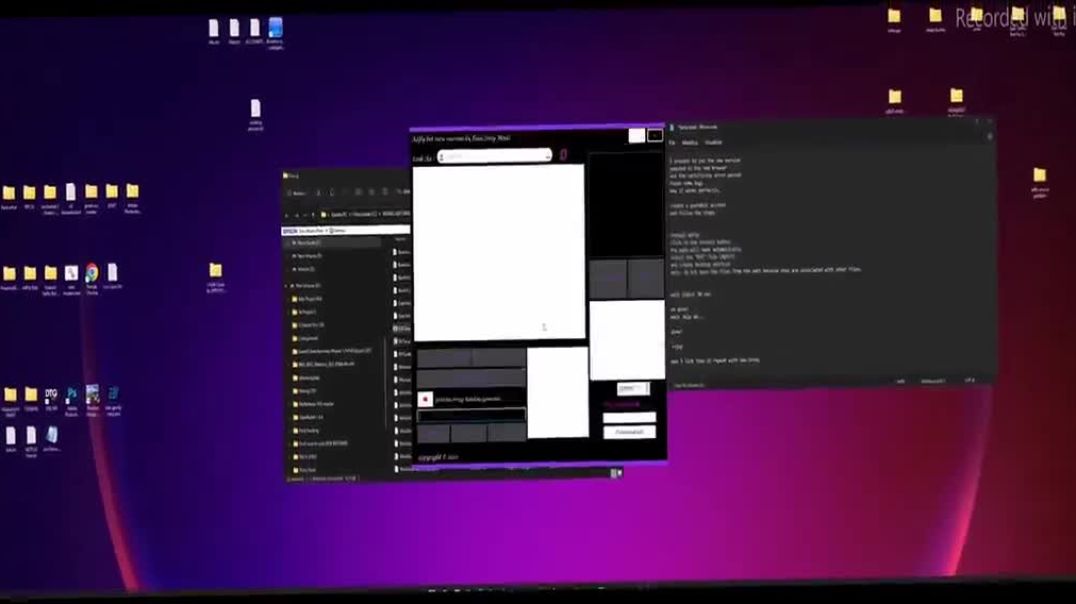Open the Look In dropdown in the app
The width and height of the screenshot is (1076, 604).
coord(494,156)
